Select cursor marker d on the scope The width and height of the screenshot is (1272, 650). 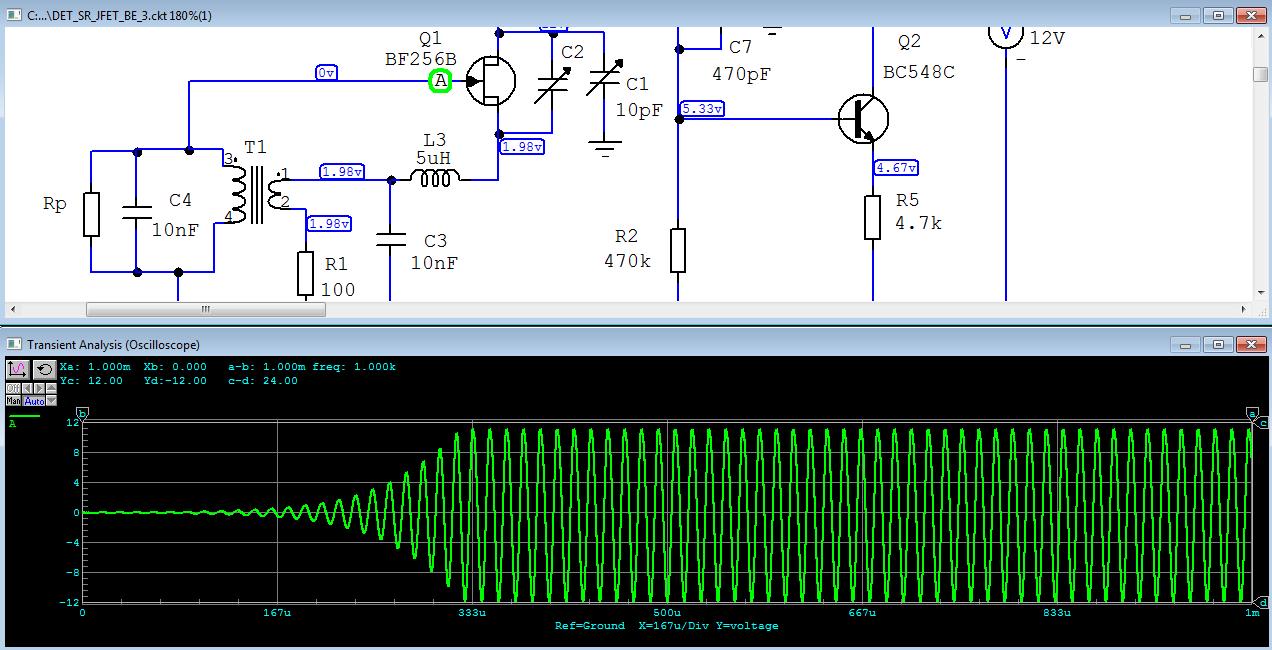[1263, 602]
